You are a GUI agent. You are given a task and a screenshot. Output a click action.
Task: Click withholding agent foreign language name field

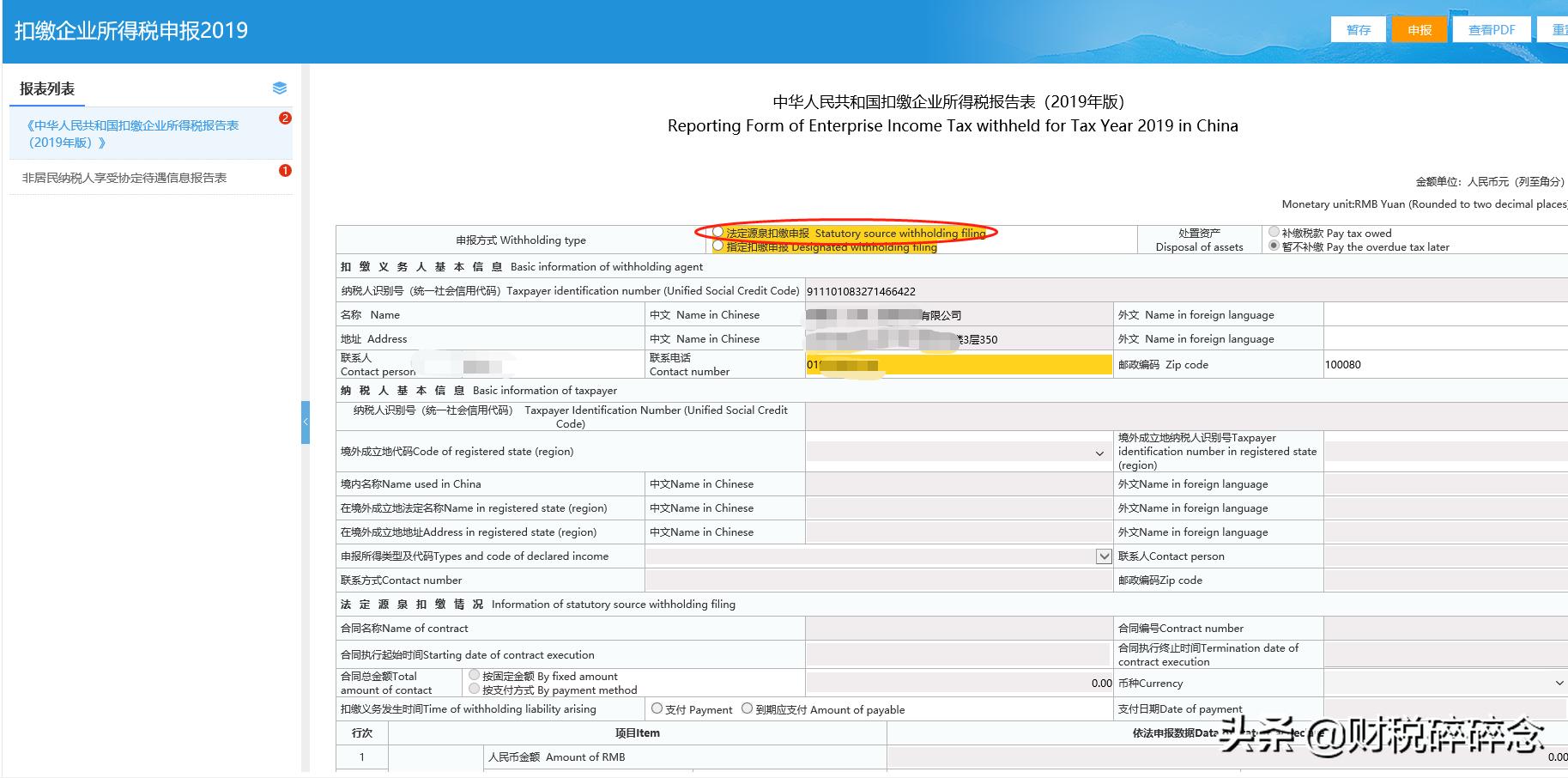coord(1446,315)
